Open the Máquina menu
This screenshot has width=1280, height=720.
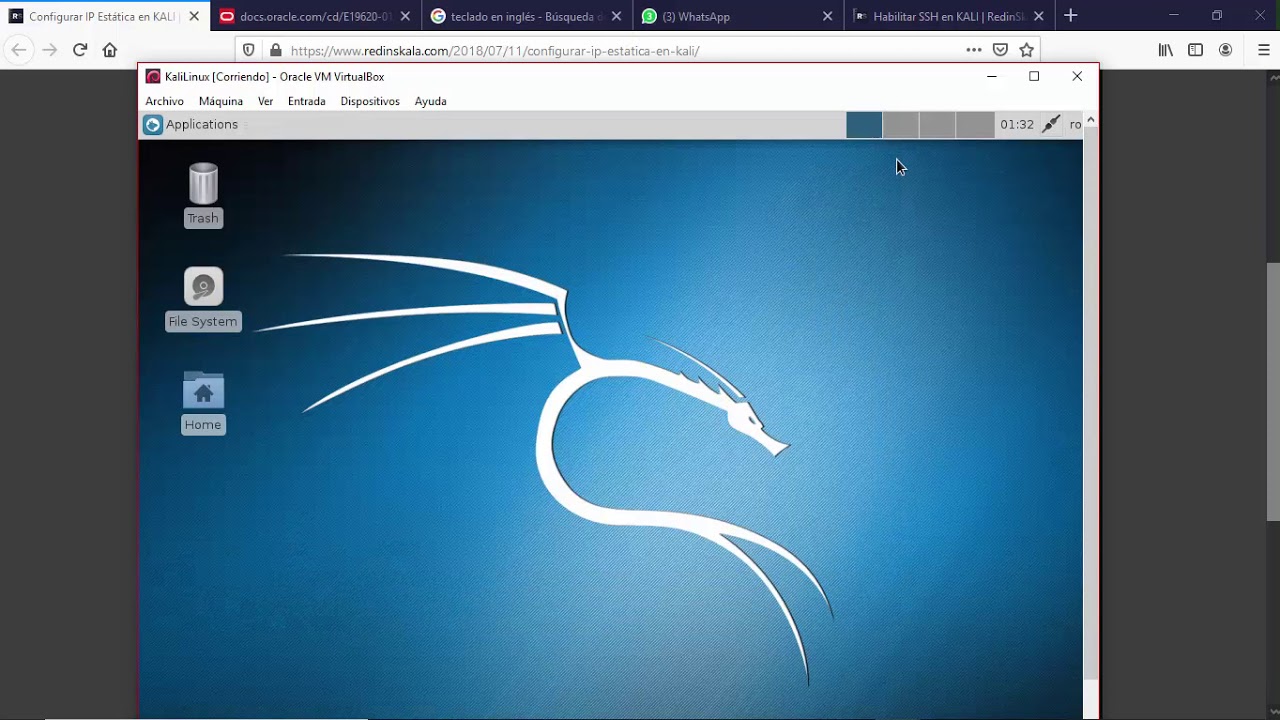[221, 101]
